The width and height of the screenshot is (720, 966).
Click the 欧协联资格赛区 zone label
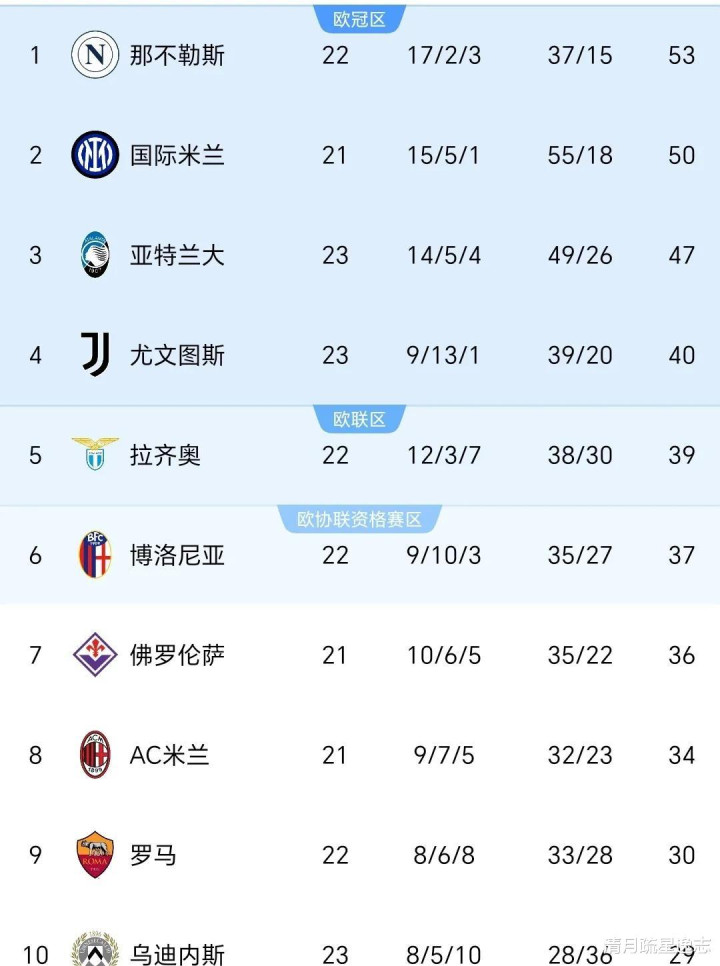coord(359,519)
